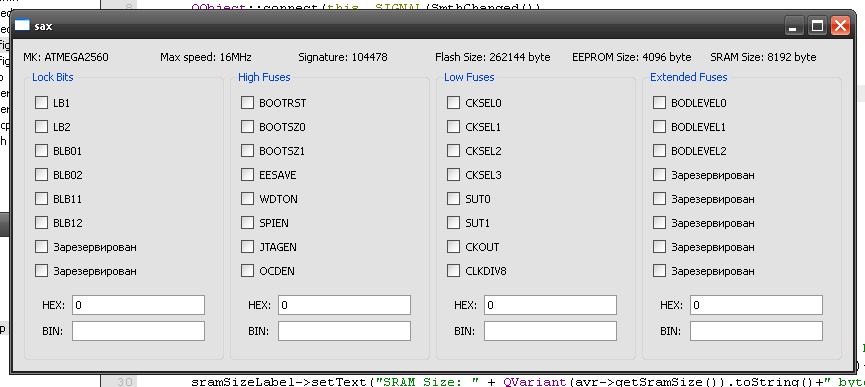Minimize the sax window

click(x=795, y=25)
